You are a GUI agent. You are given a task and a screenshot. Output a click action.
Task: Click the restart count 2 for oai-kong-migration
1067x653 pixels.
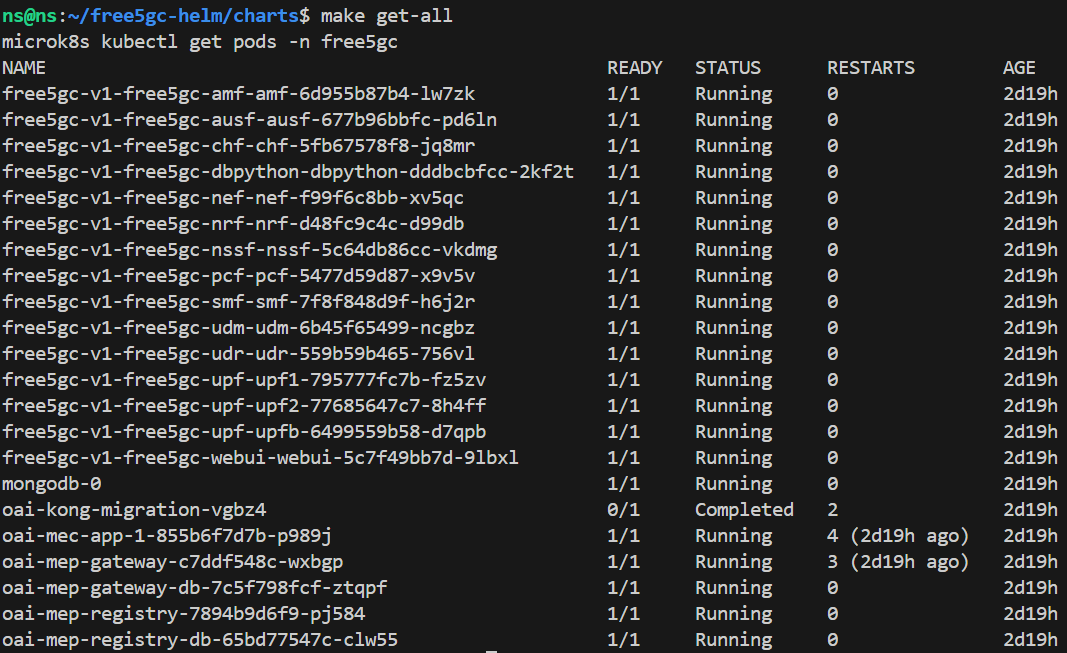(832, 509)
